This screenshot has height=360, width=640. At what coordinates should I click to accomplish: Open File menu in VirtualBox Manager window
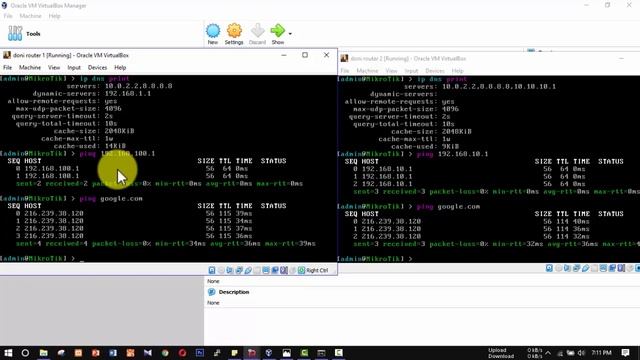click(8, 16)
